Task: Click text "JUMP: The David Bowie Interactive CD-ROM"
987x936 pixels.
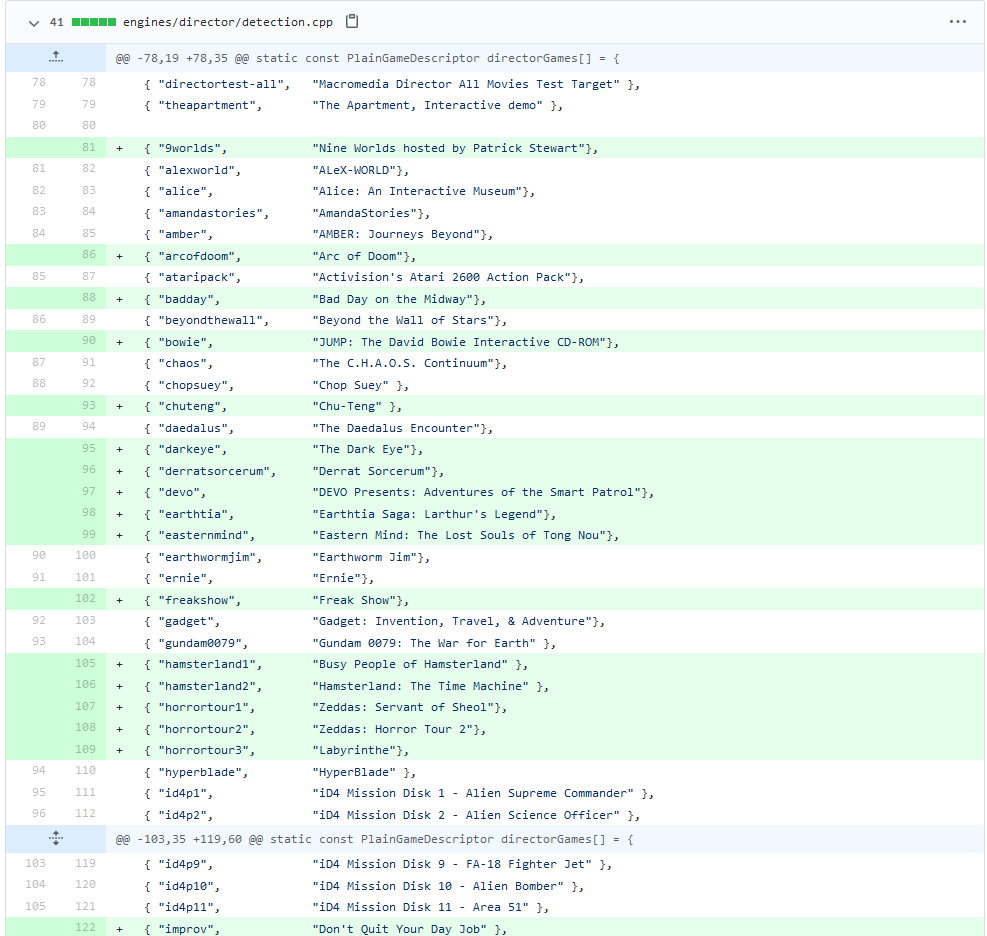Action: click(x=459, y=342)
